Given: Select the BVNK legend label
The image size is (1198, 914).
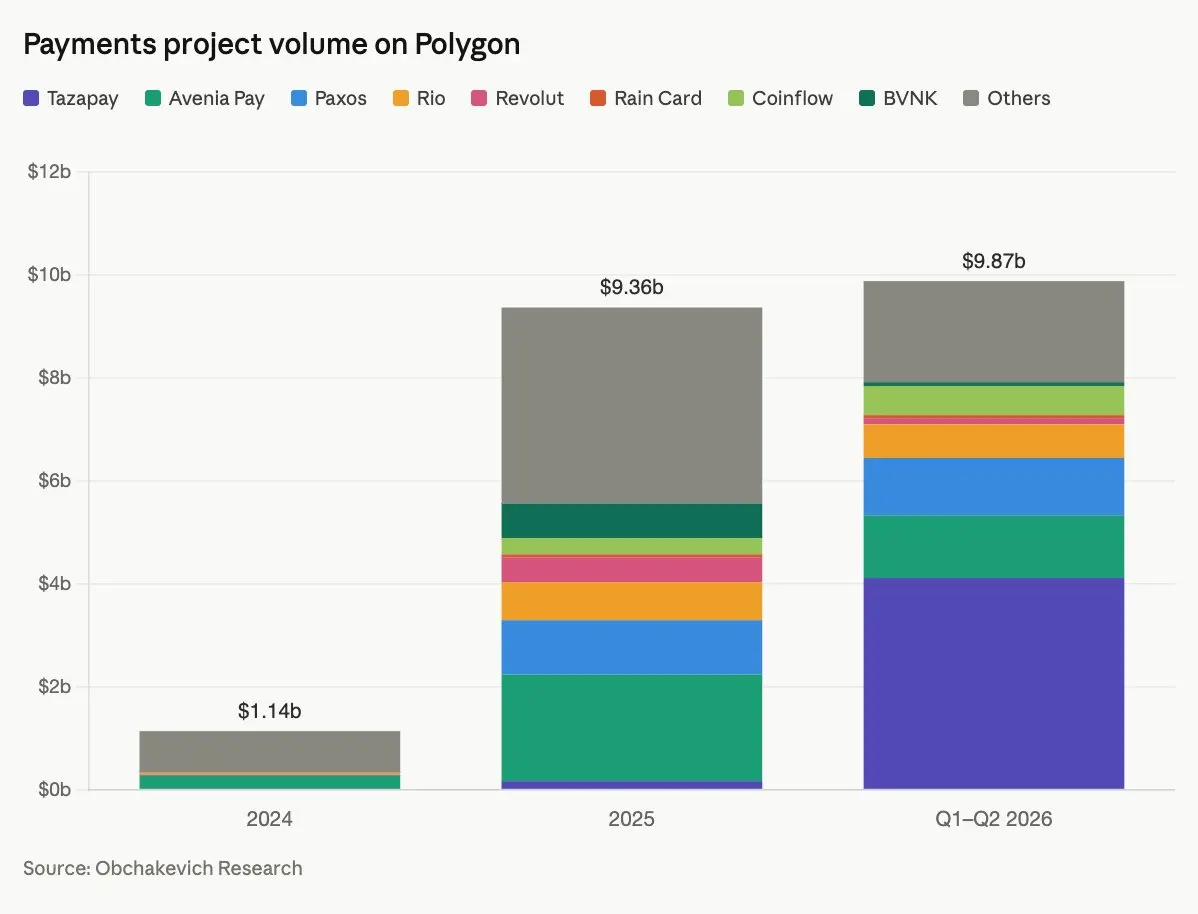Looking at the screenshot, I should click(910, 99).
